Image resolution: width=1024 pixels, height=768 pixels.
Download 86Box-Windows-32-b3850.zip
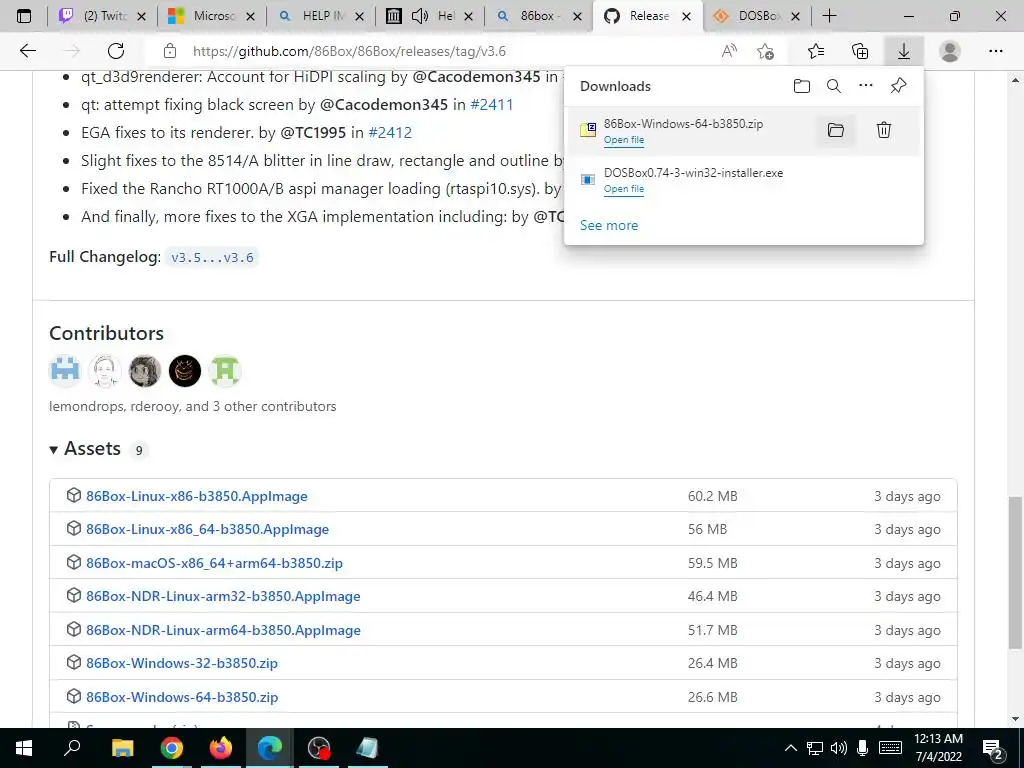[182, 664]
